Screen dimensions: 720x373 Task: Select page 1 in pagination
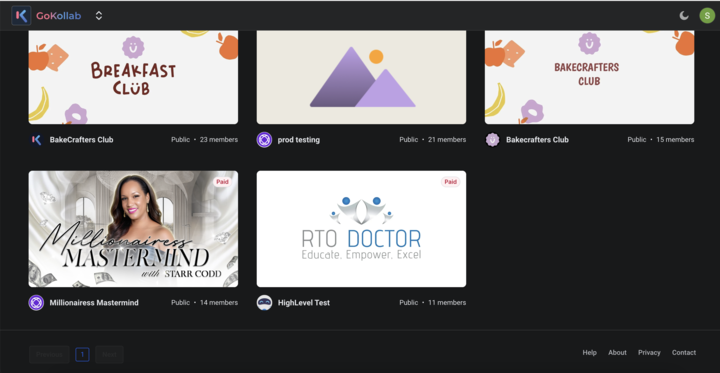point(82,354)
